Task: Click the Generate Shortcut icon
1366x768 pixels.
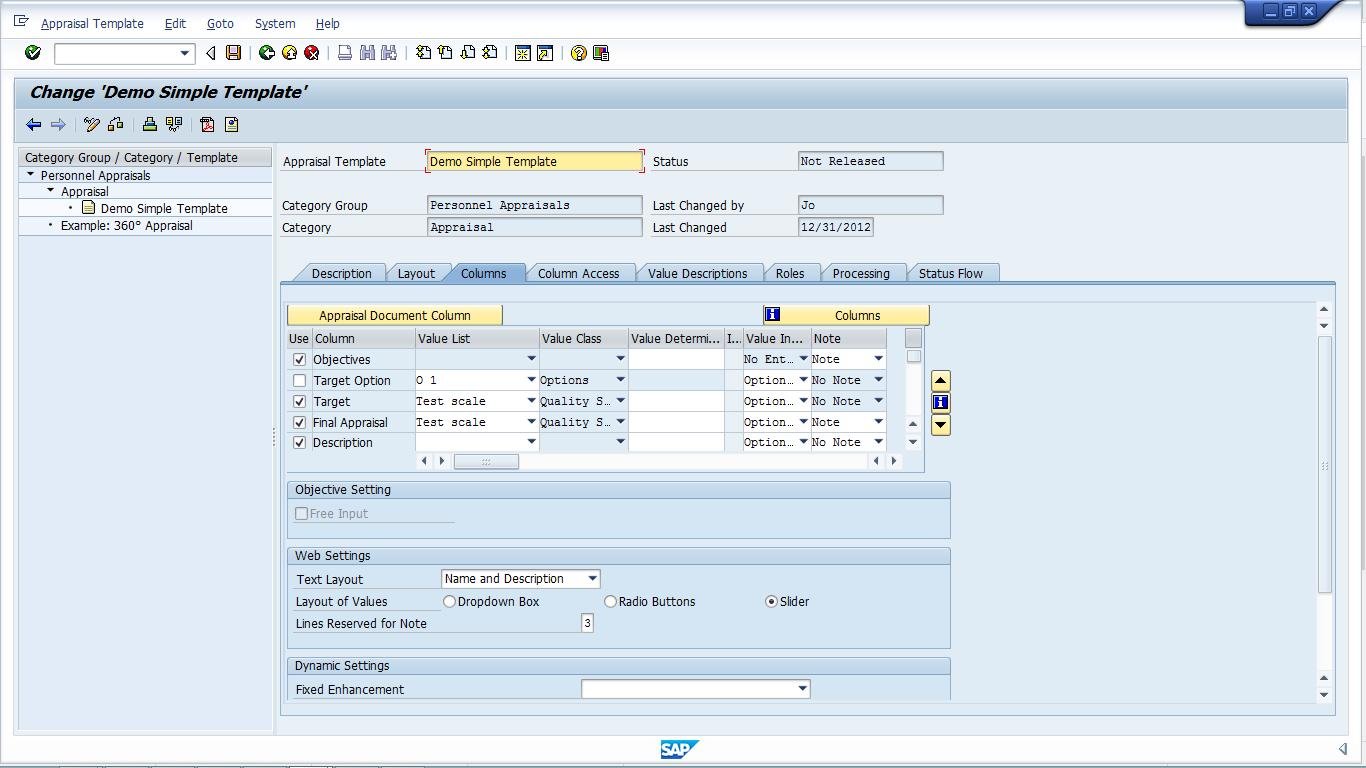Action: 545,53
